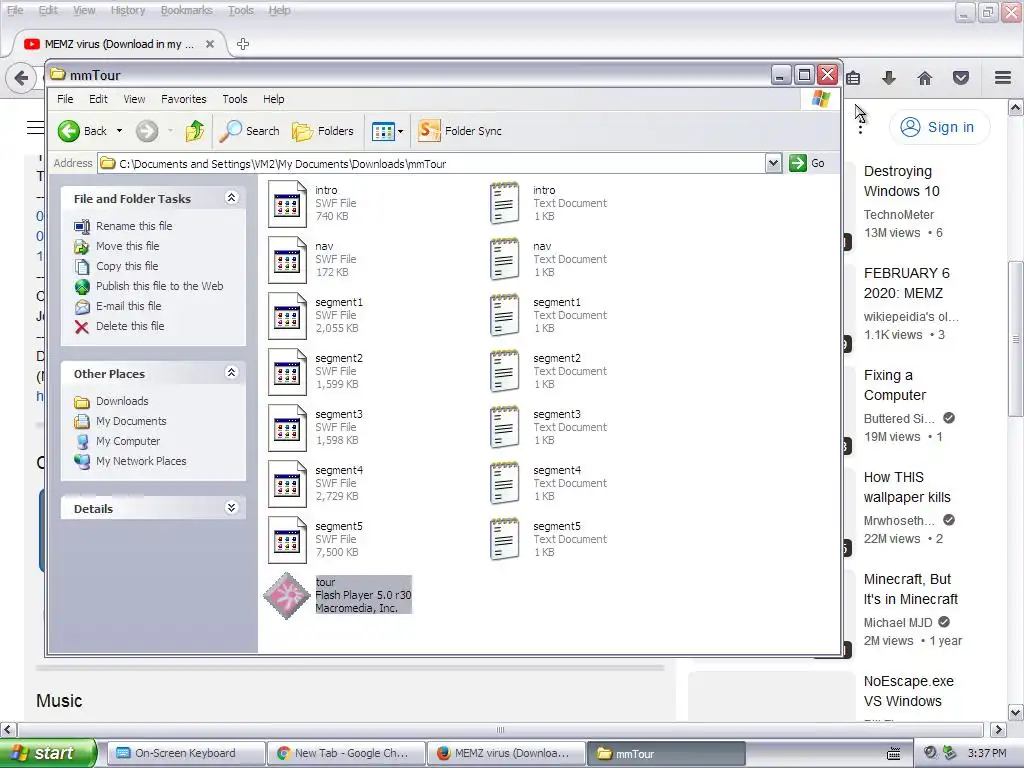Click the Firefox Pocket icon
The width and height of the screenshot is (1024, 768).
(961, 78)
